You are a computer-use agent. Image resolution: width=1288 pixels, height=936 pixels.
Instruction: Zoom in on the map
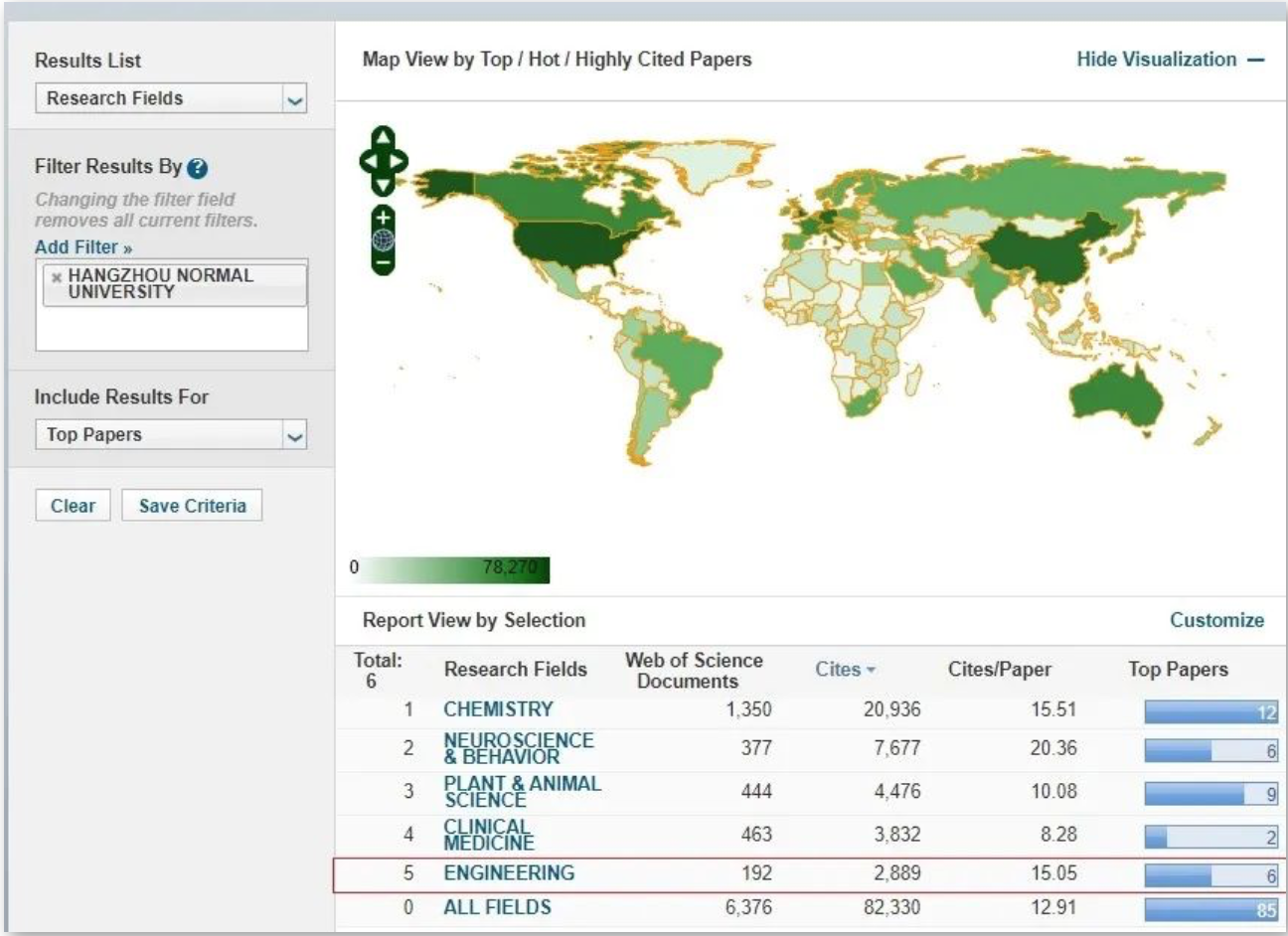[384, 217]
